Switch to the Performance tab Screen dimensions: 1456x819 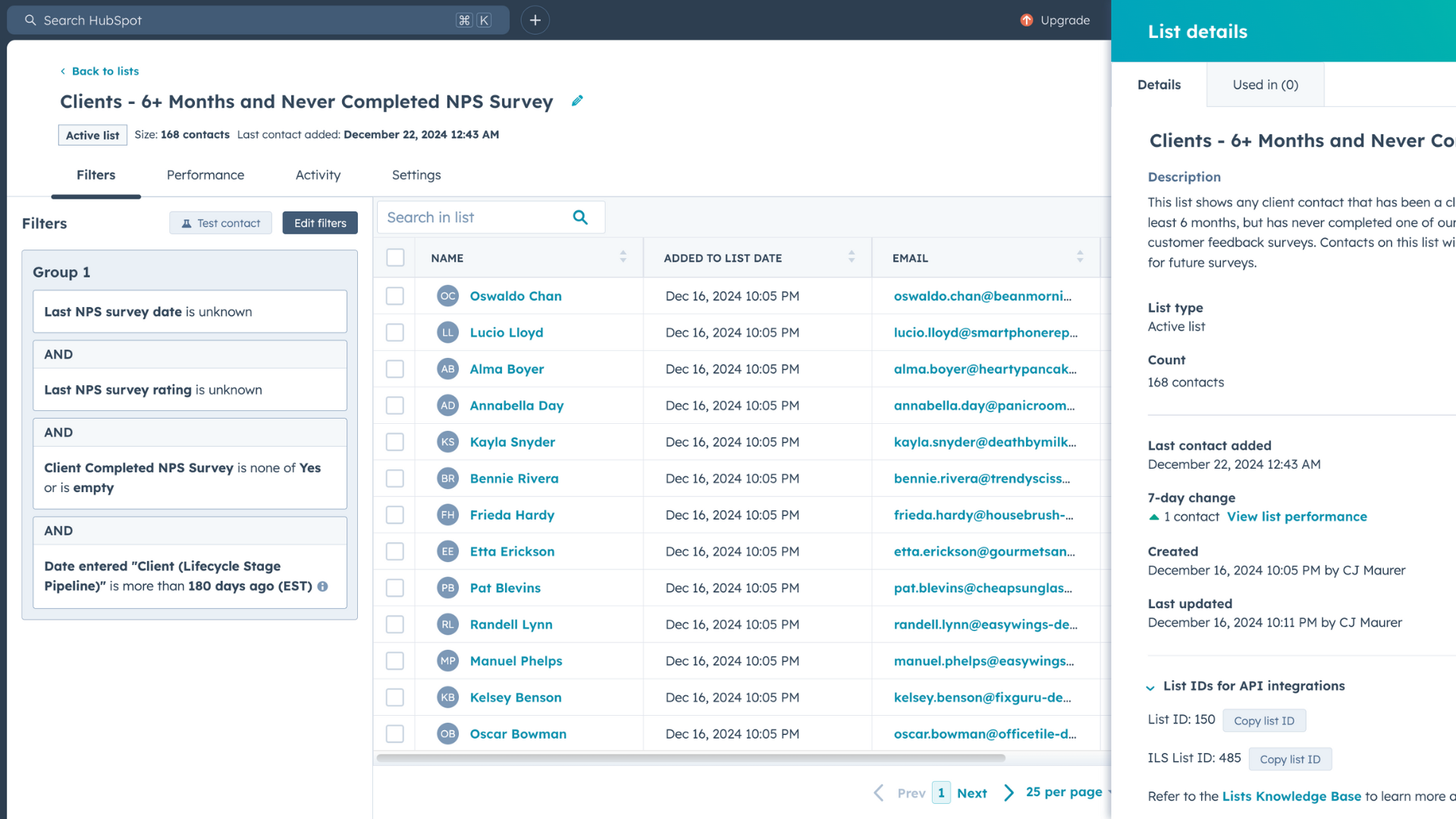point(205,175)
